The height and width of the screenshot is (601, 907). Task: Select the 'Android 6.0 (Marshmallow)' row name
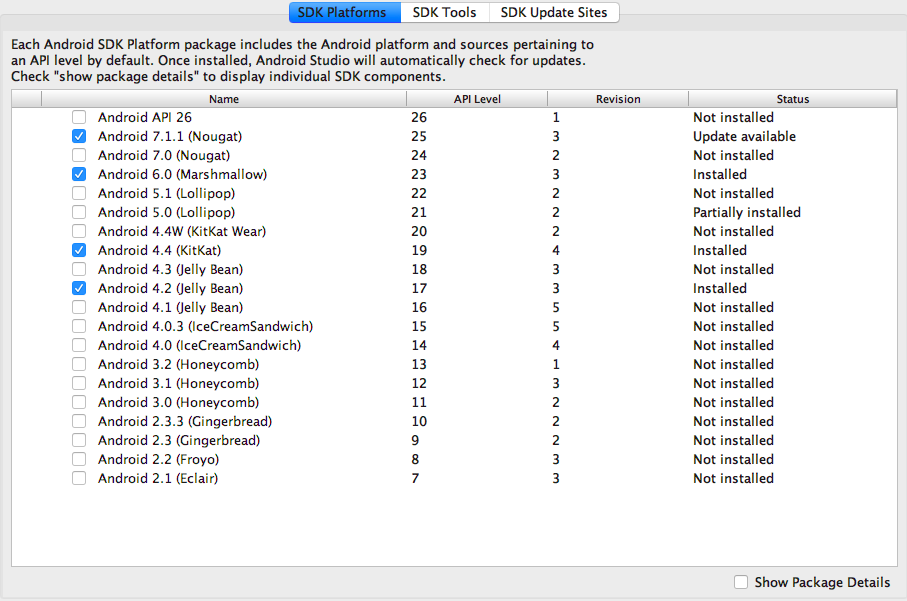tap(182, 174)
